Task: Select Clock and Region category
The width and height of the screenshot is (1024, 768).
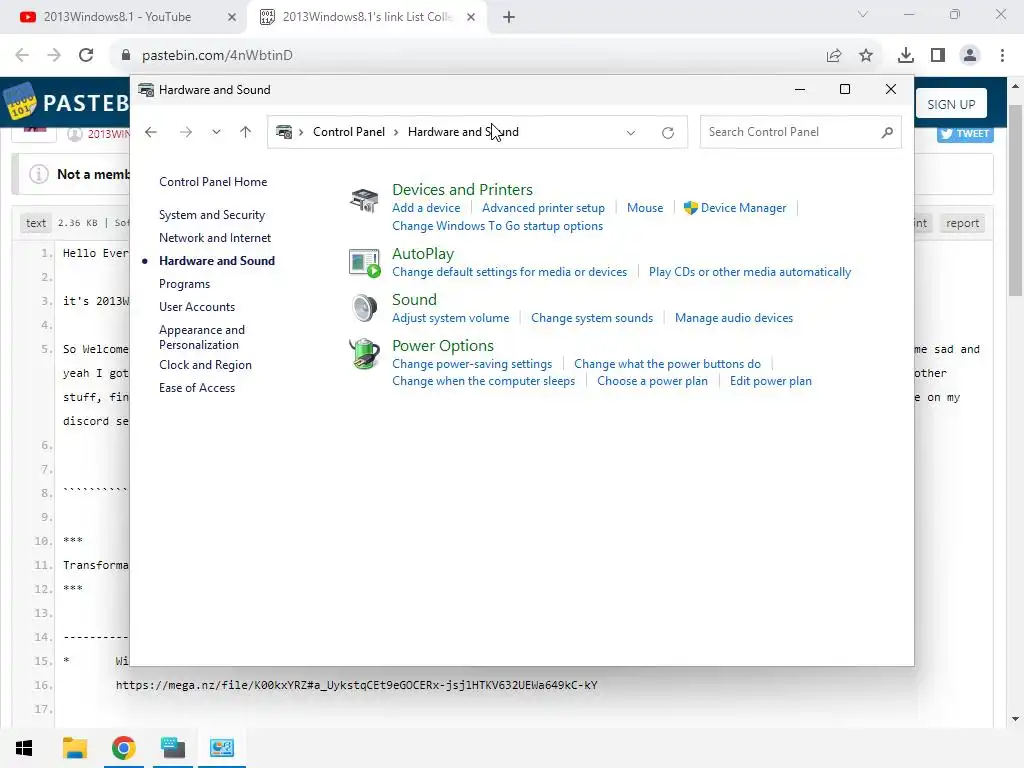Action: click(205, 365)
